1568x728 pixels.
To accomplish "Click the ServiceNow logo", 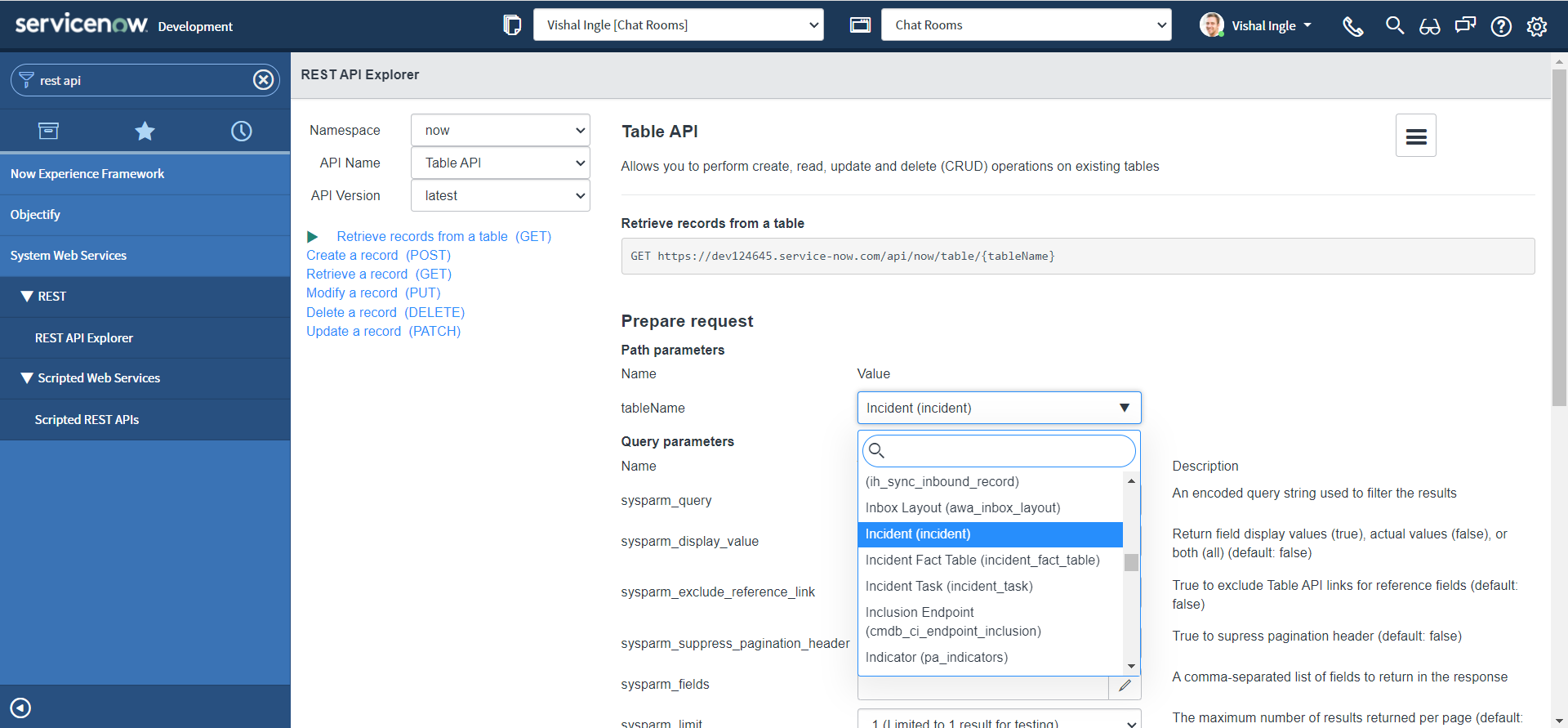I will [x=82, y=24].
